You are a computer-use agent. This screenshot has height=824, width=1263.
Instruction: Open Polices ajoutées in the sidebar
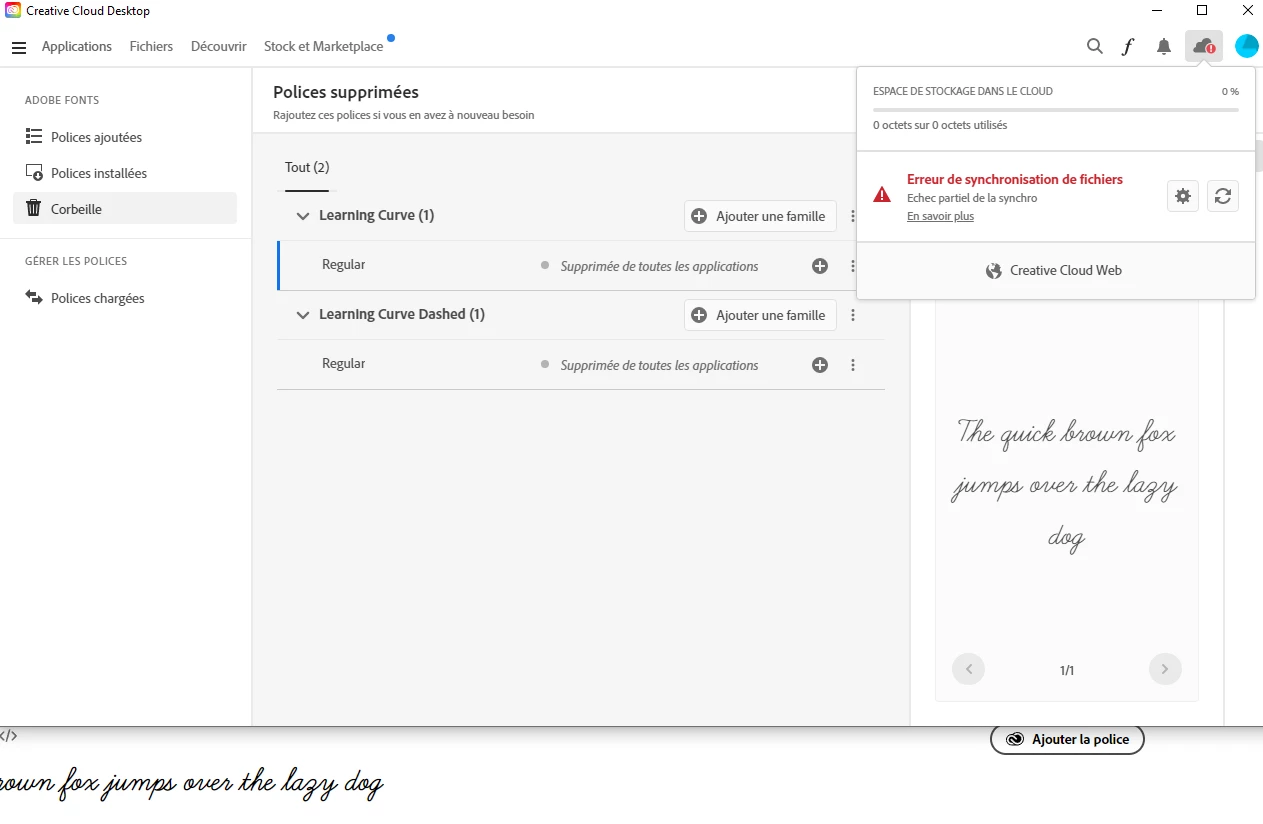125,137
